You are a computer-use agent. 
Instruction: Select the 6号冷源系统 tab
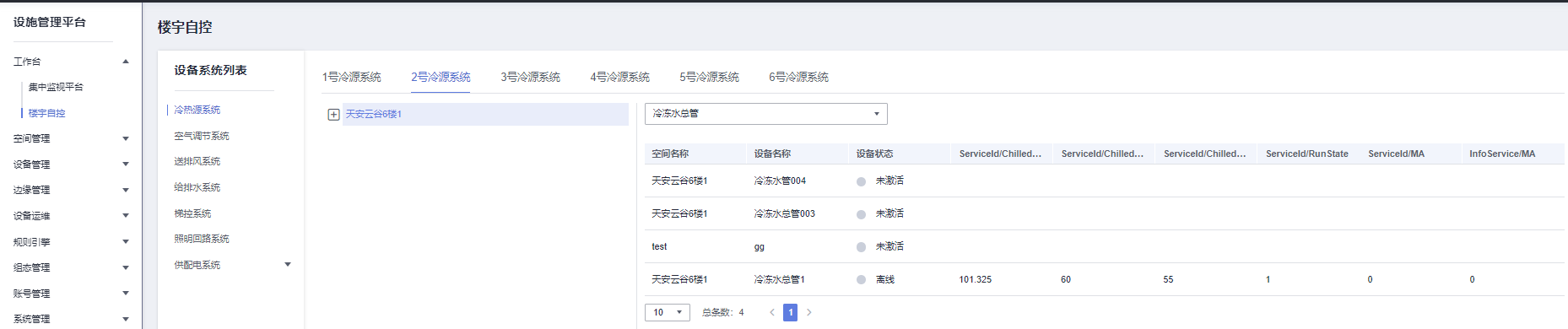[798, 77]
